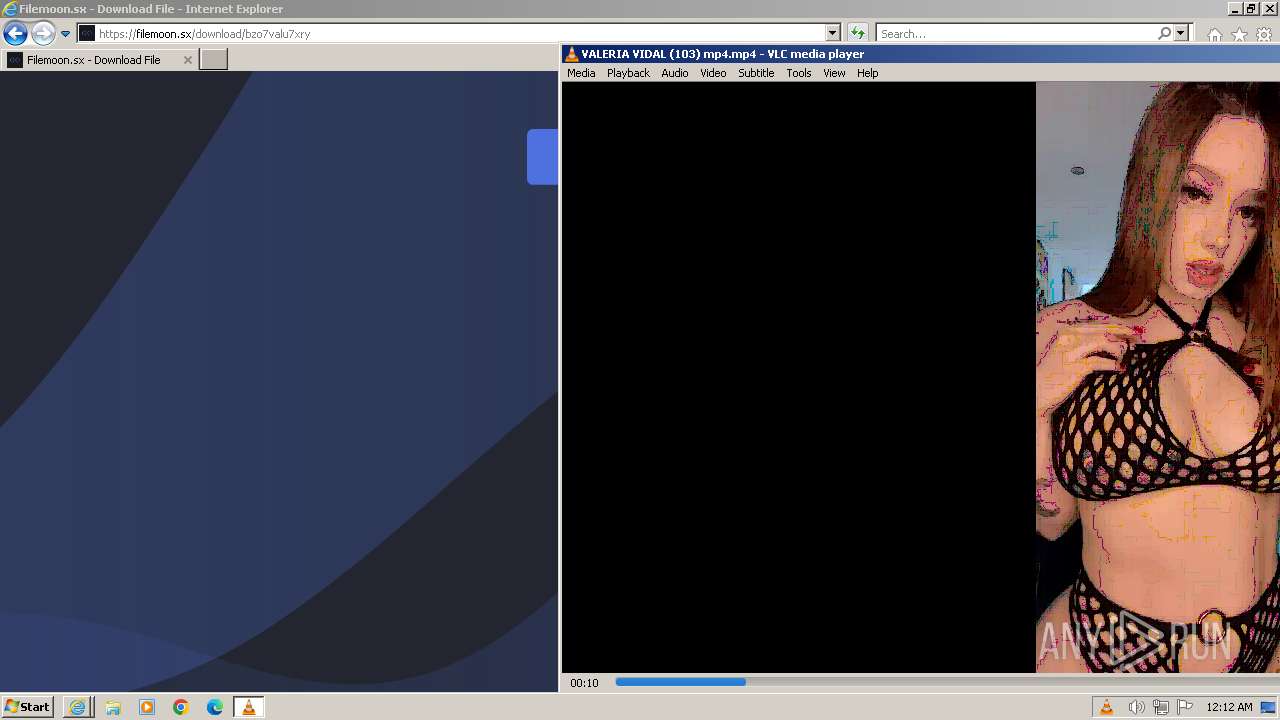Open the VLC Playback menu
This screenshot has height=720, width=1280.
[628, 73]
